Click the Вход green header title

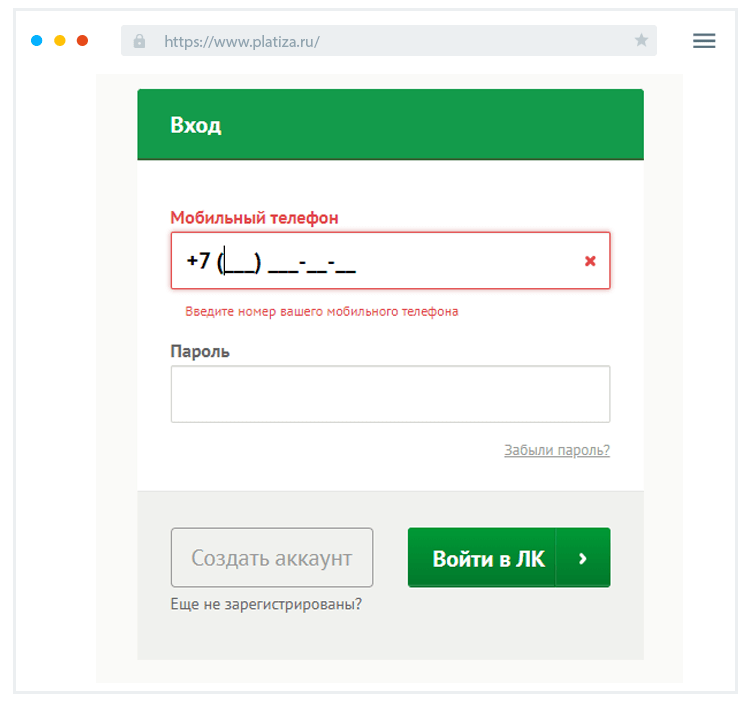[x=196, y=126]
